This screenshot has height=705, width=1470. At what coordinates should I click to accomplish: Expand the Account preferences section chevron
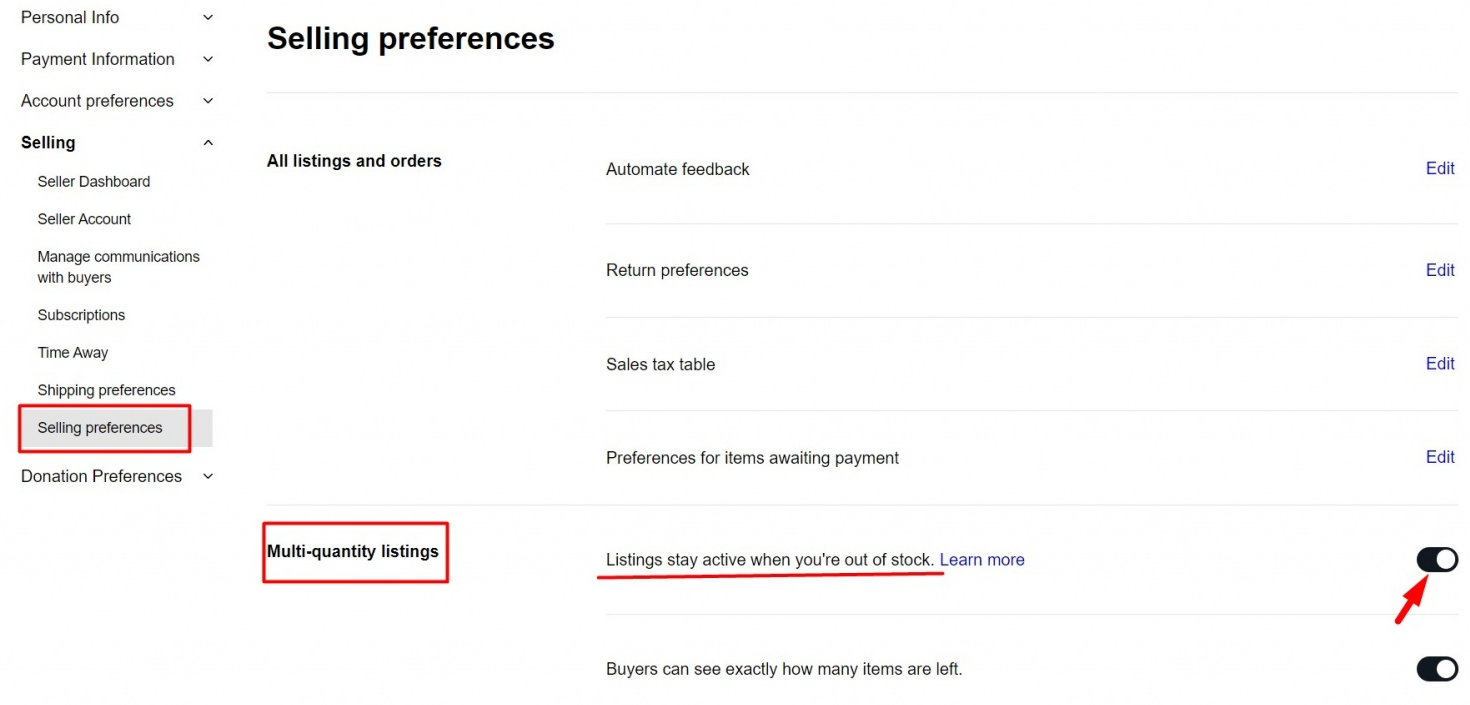[208, 101]
